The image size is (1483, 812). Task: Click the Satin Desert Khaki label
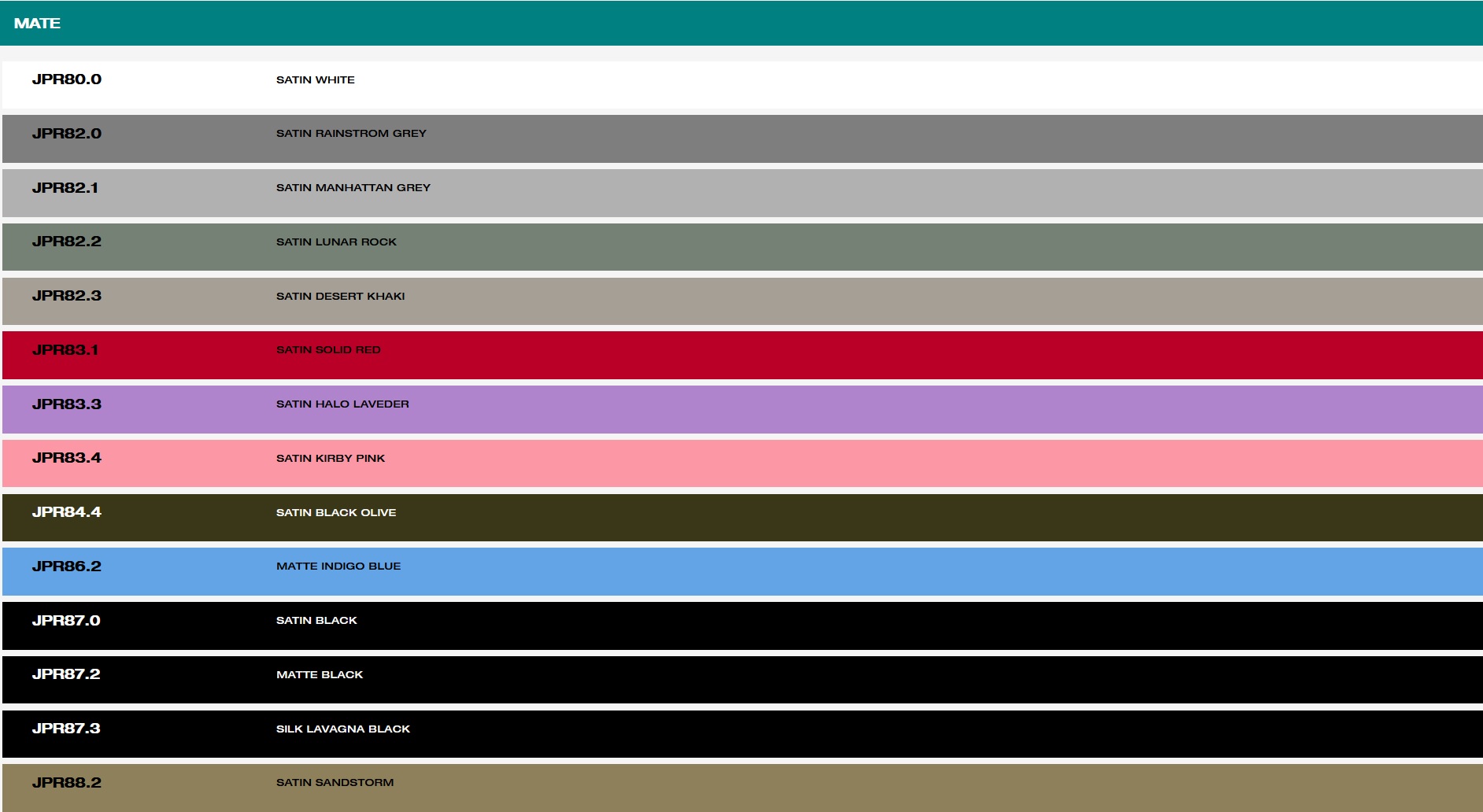pyautogui.click(x=340, y=297)
